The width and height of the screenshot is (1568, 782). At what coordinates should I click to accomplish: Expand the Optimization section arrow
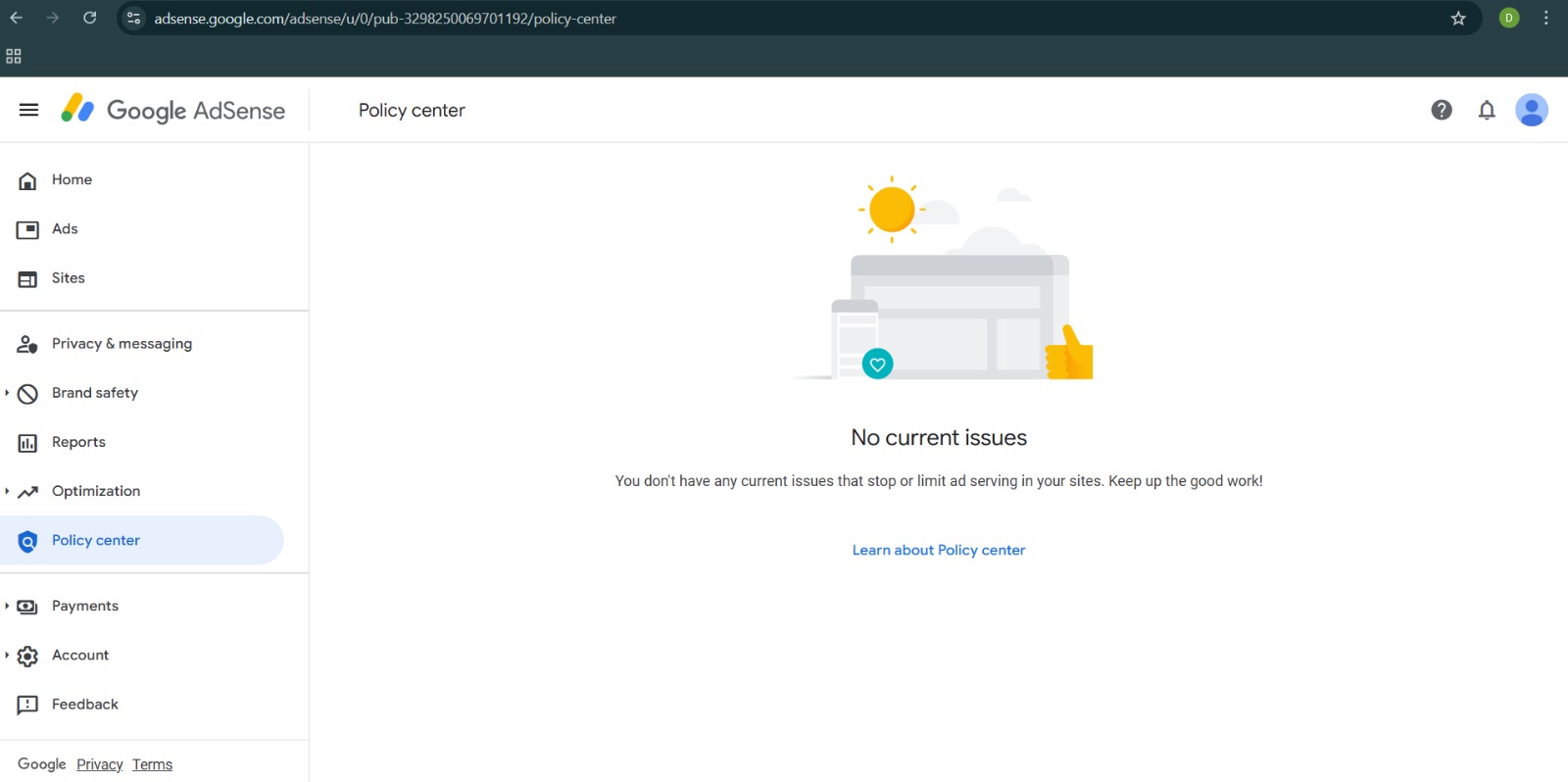(x=7, y=491)
